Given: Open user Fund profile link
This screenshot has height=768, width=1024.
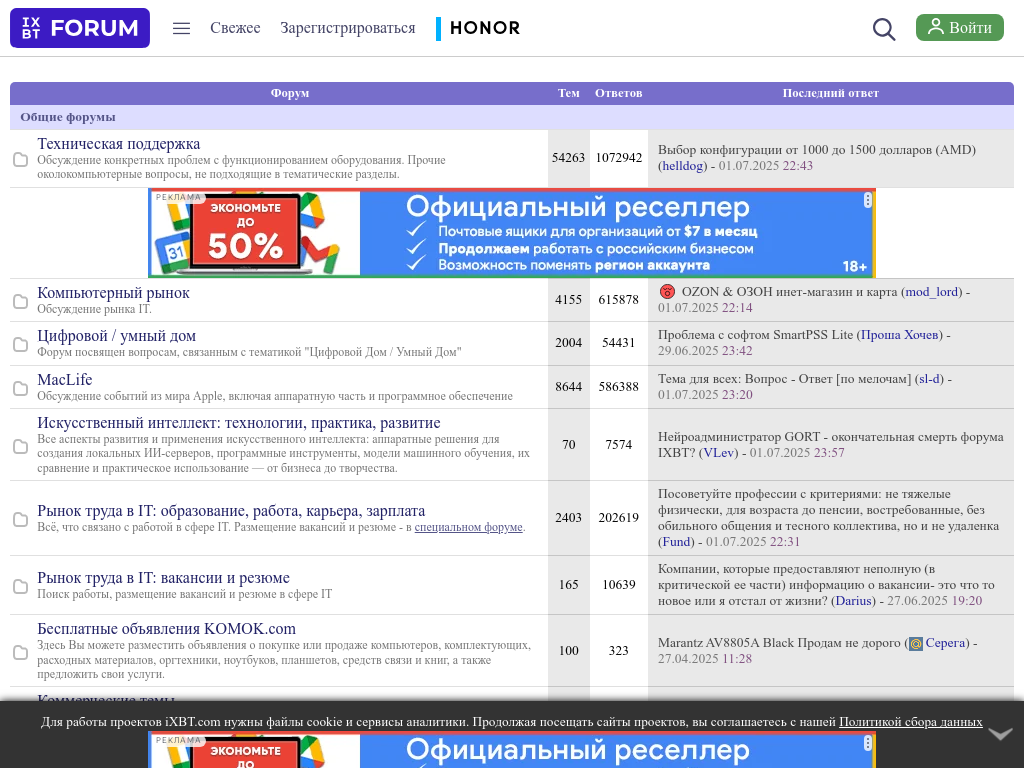Looking at the screenshot, I should (676, 541).
